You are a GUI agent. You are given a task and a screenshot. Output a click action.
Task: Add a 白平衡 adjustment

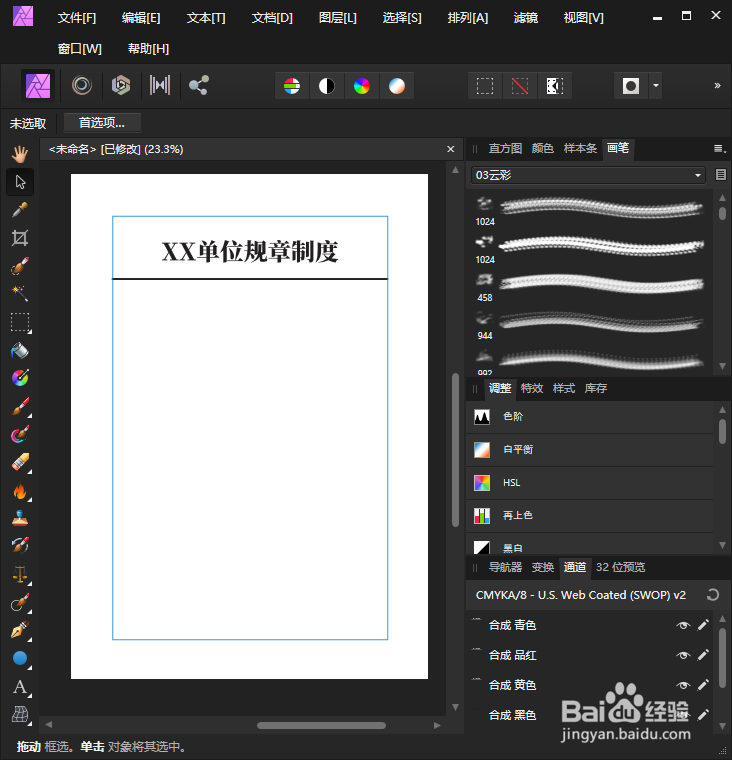(x=589, y=450)
